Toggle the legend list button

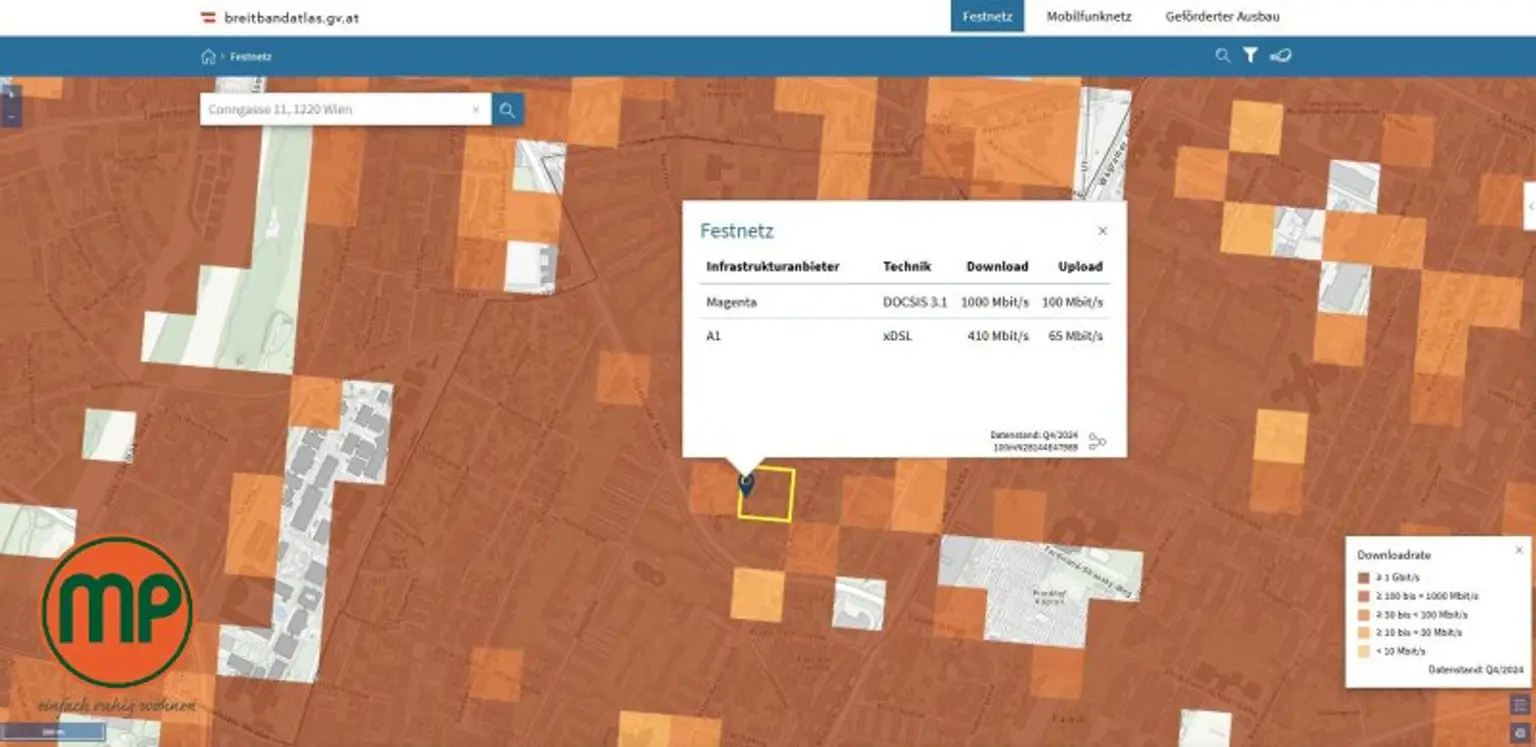tap(1520, 705)
